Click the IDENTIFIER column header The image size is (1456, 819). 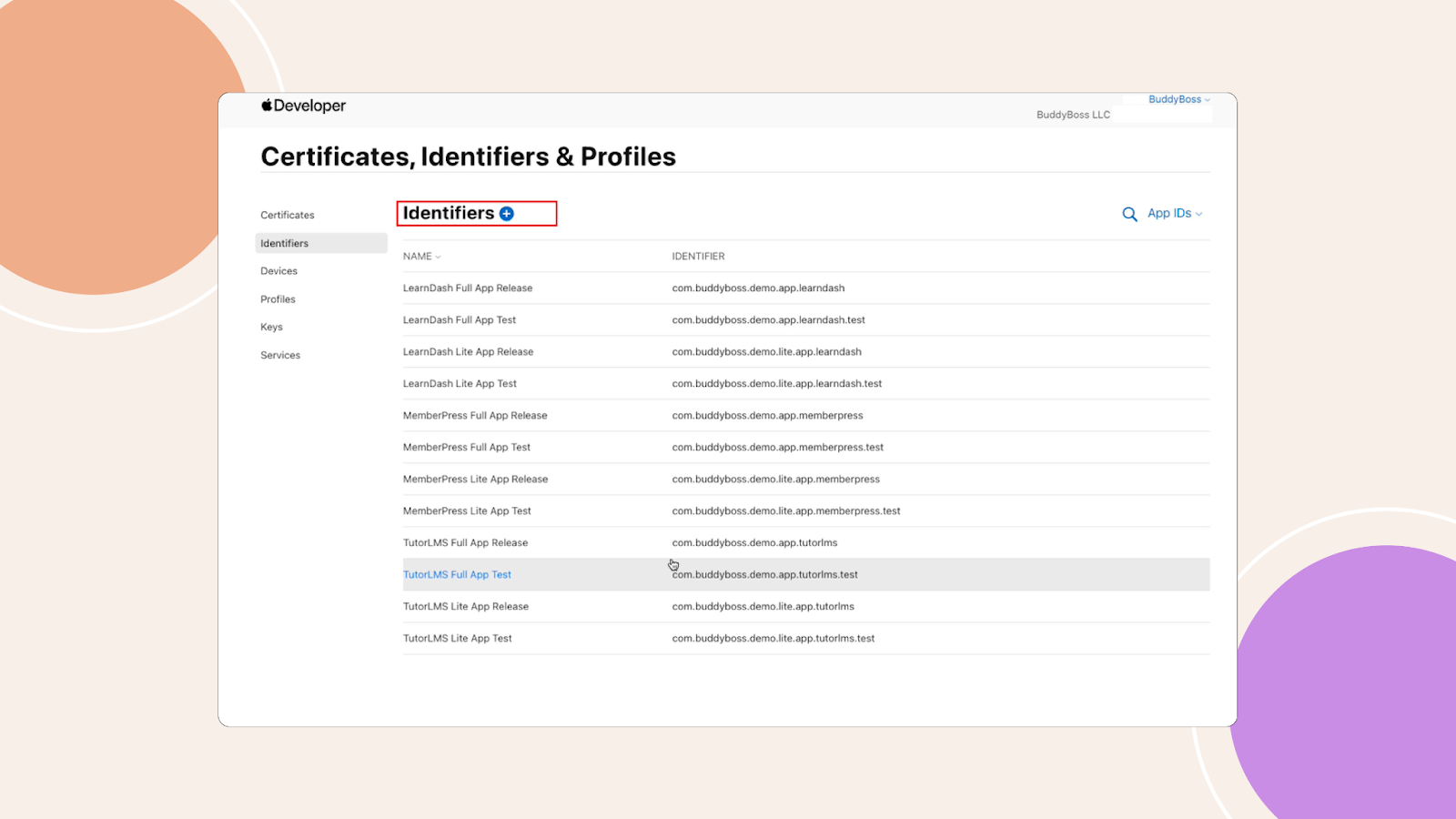699,257
